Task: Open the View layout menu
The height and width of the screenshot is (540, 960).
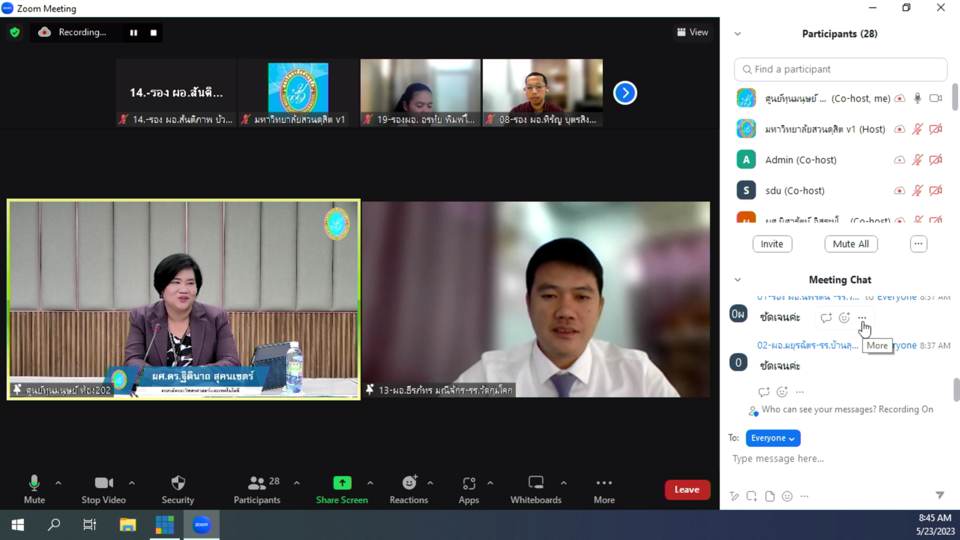Action: pyautogui.click(x=692, y=32)
